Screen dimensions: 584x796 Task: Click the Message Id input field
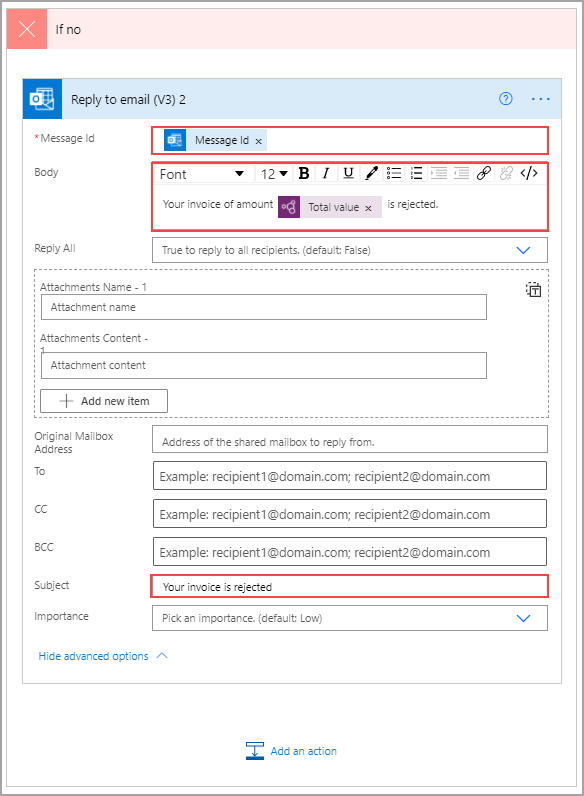click(350, 141)
